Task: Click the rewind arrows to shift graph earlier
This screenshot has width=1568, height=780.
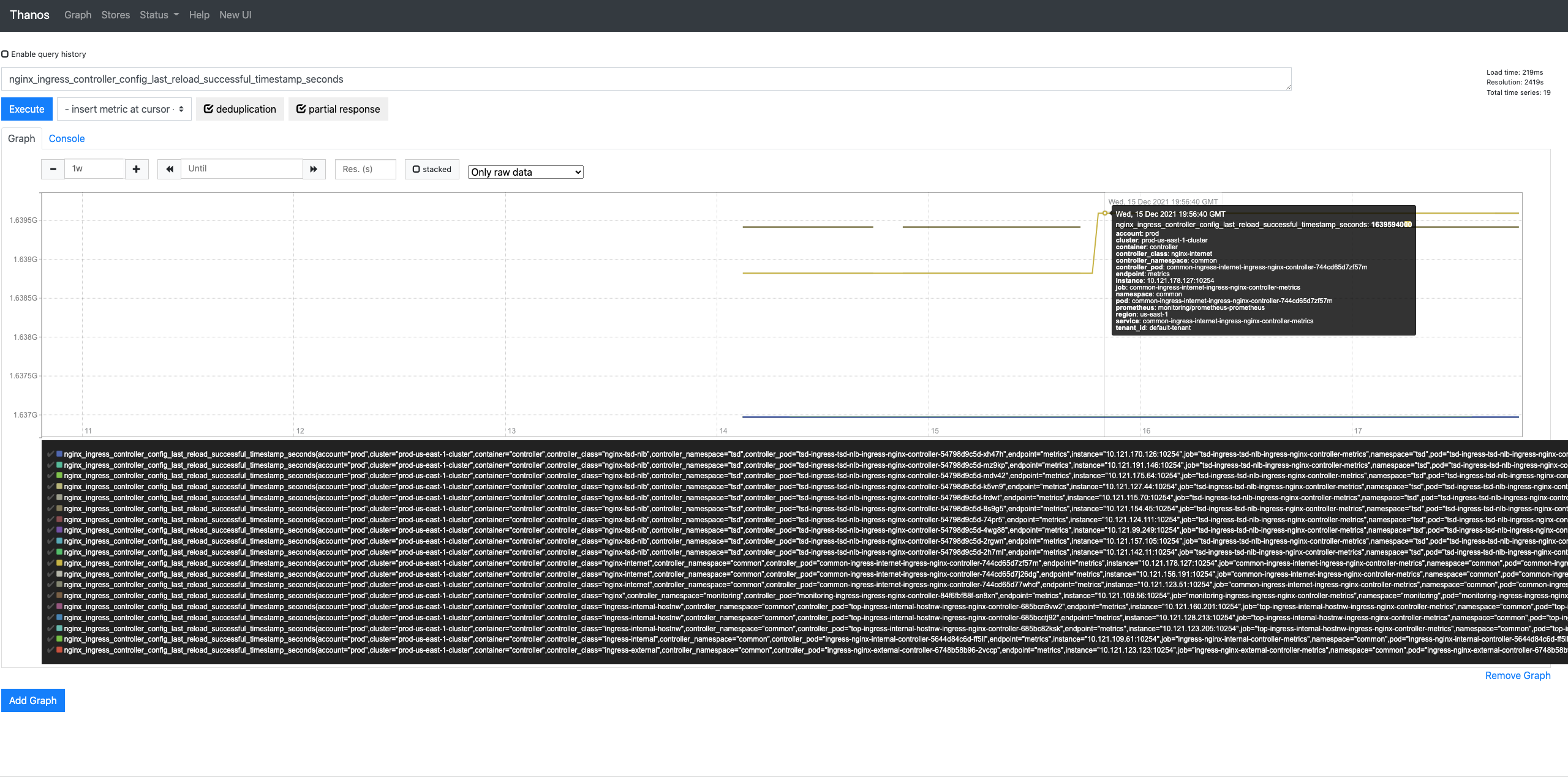Action: [x=169, y=169]
